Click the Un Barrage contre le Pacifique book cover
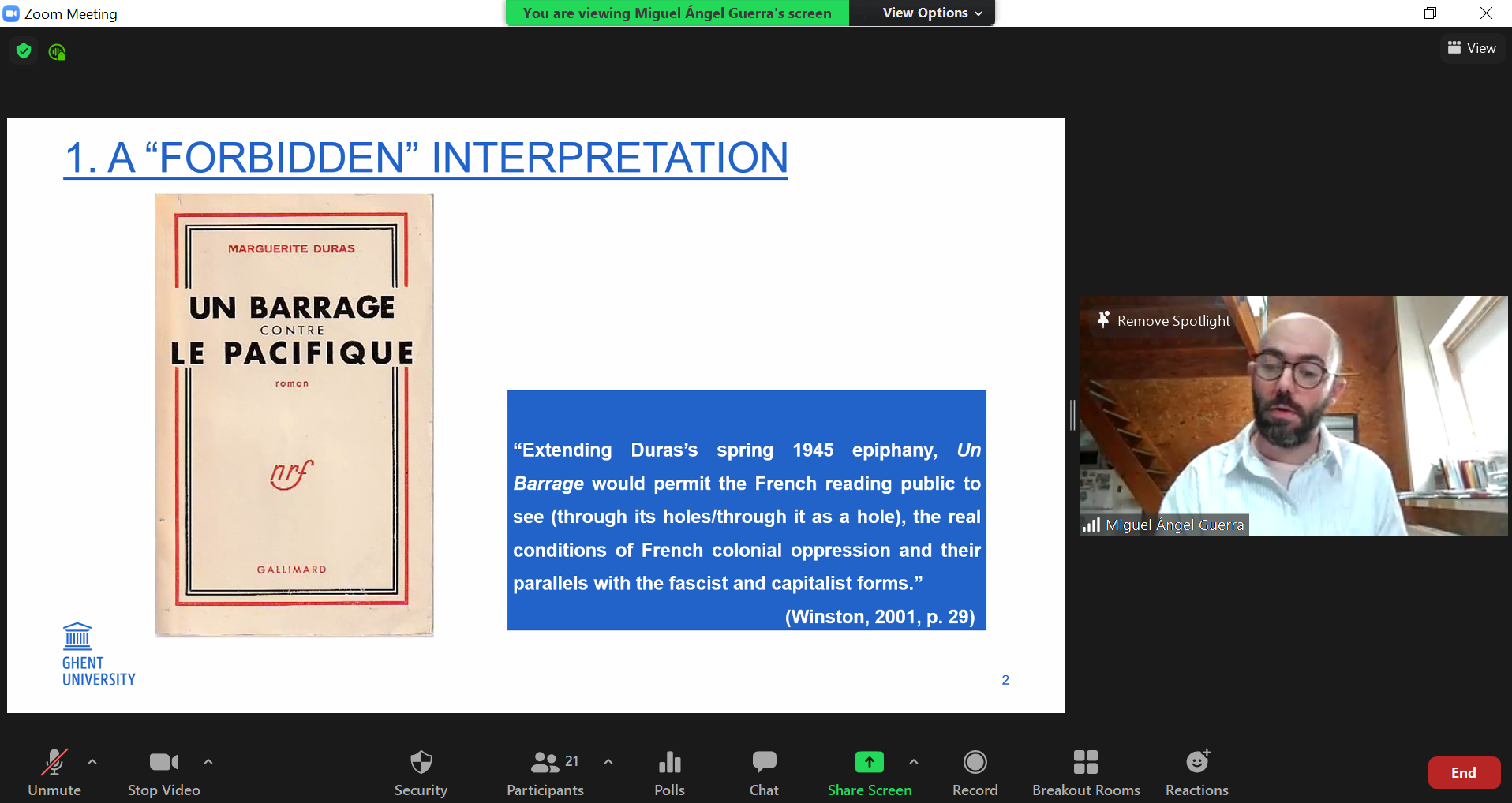 pyautogui.click(x=294, y=415)
